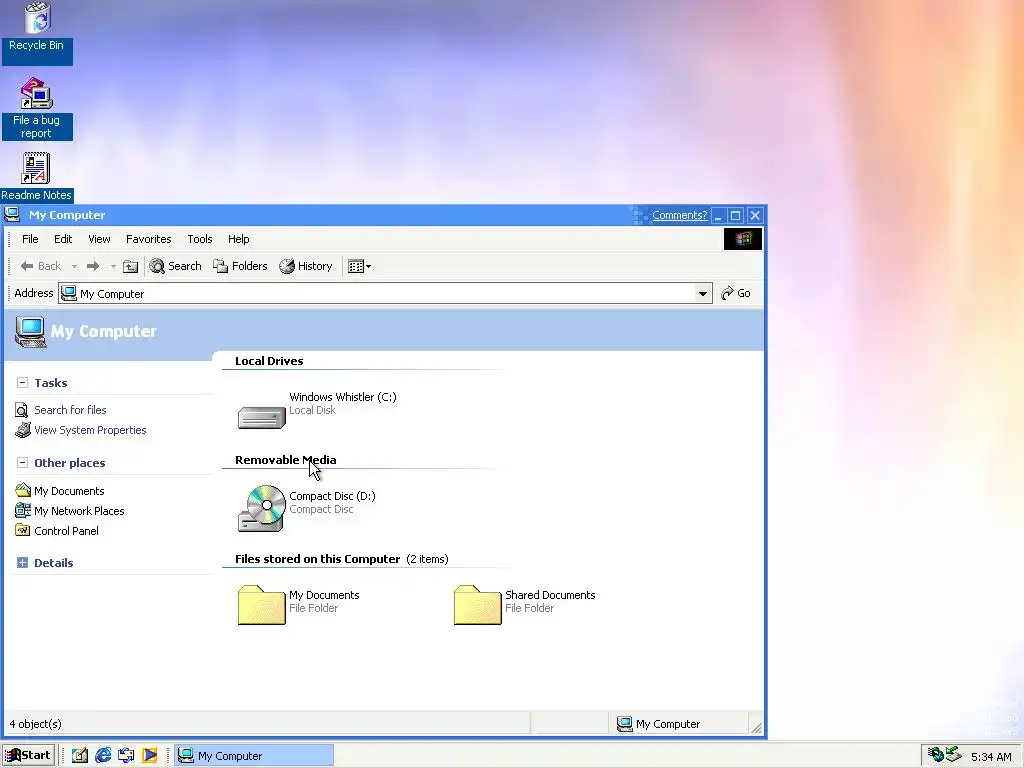1024x768 pixels.
Task: Click the Windows logo throbber icon
Action: (743, 239)
